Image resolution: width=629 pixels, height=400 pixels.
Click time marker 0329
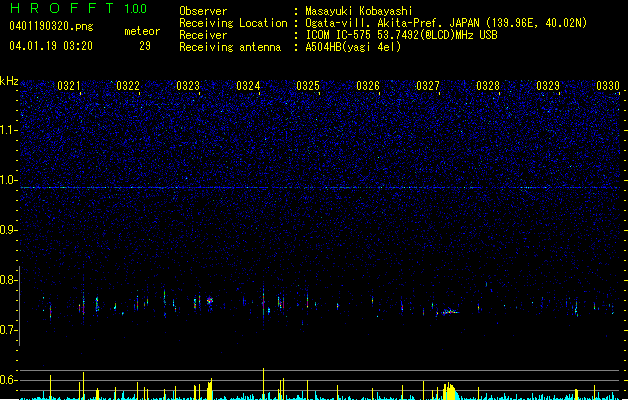(548, 86)
